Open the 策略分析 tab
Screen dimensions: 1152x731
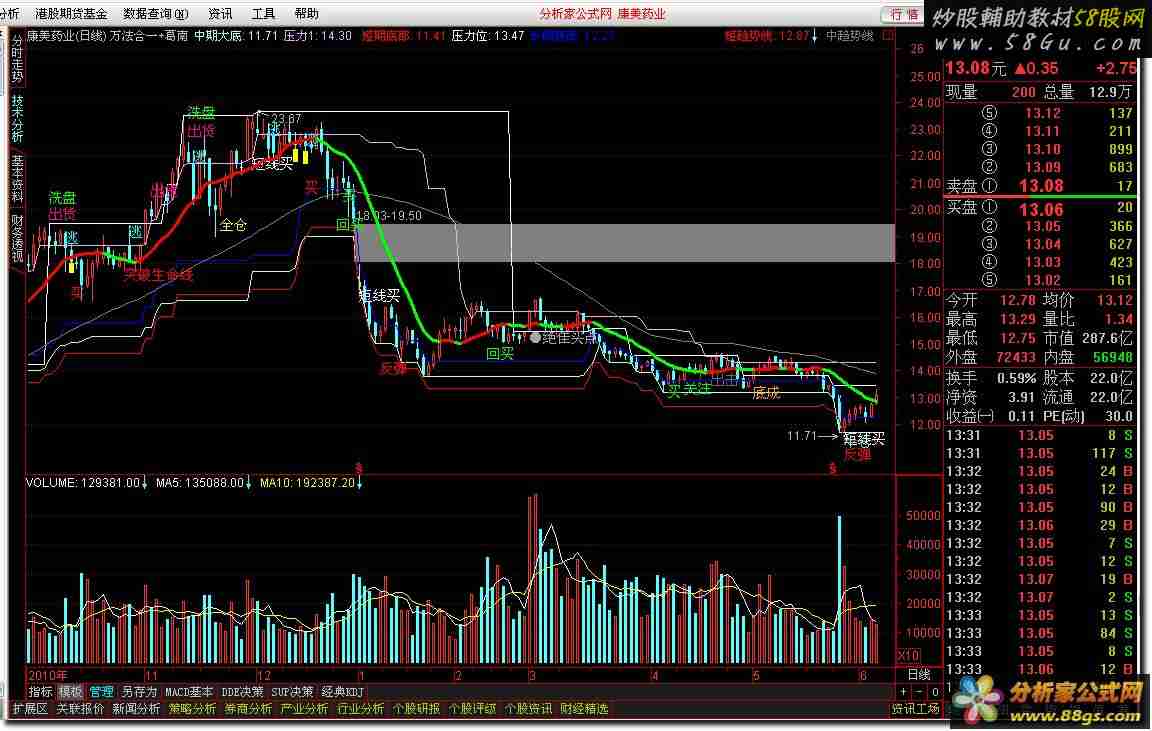coord(192,709)
